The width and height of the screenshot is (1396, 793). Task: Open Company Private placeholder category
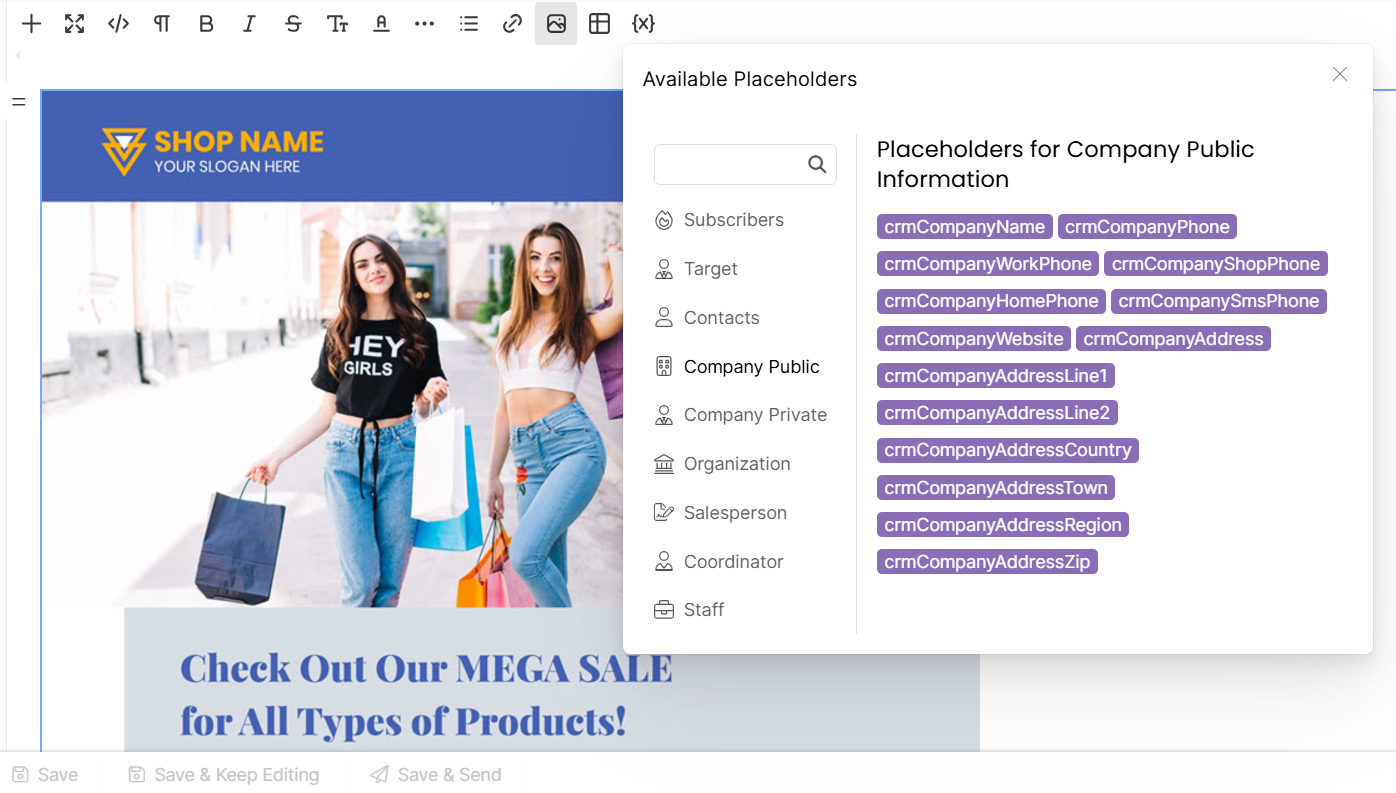point(755,415)
